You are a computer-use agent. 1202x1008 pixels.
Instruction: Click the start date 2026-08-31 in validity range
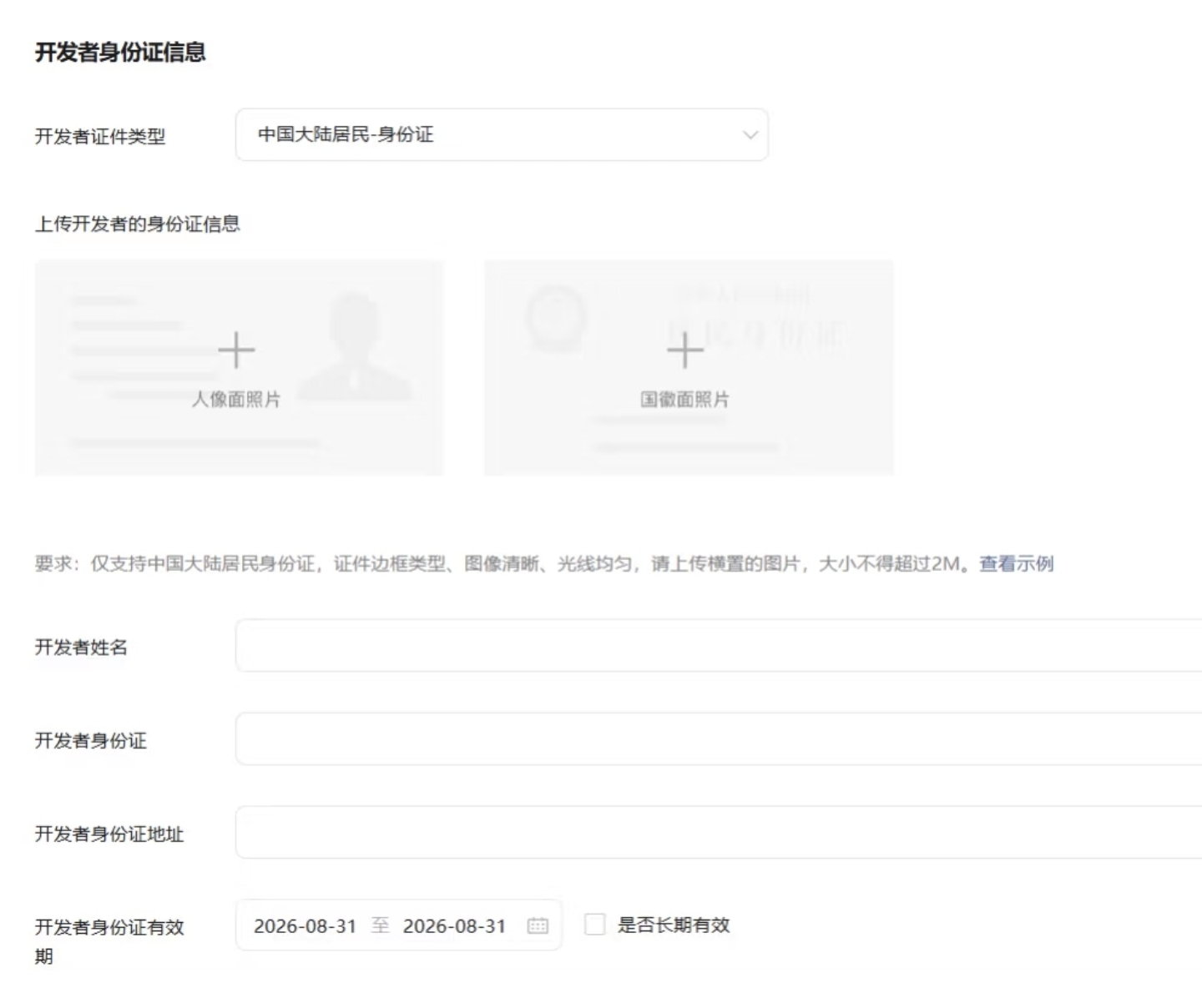305,926
